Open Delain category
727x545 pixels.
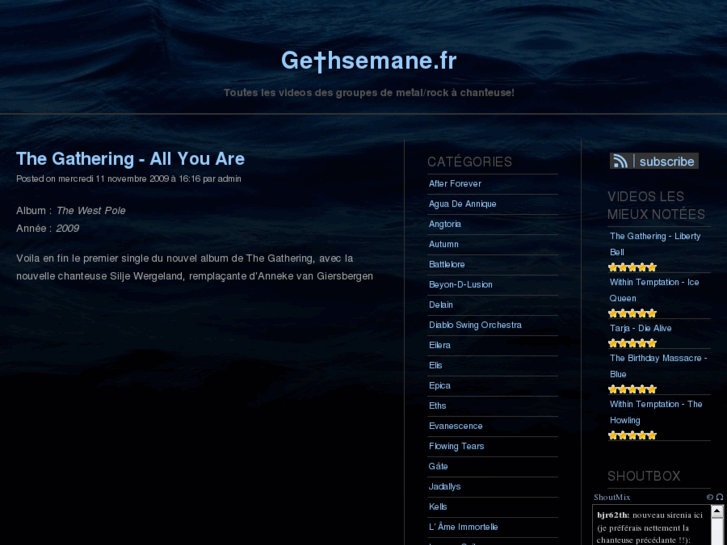coord(440,305)
